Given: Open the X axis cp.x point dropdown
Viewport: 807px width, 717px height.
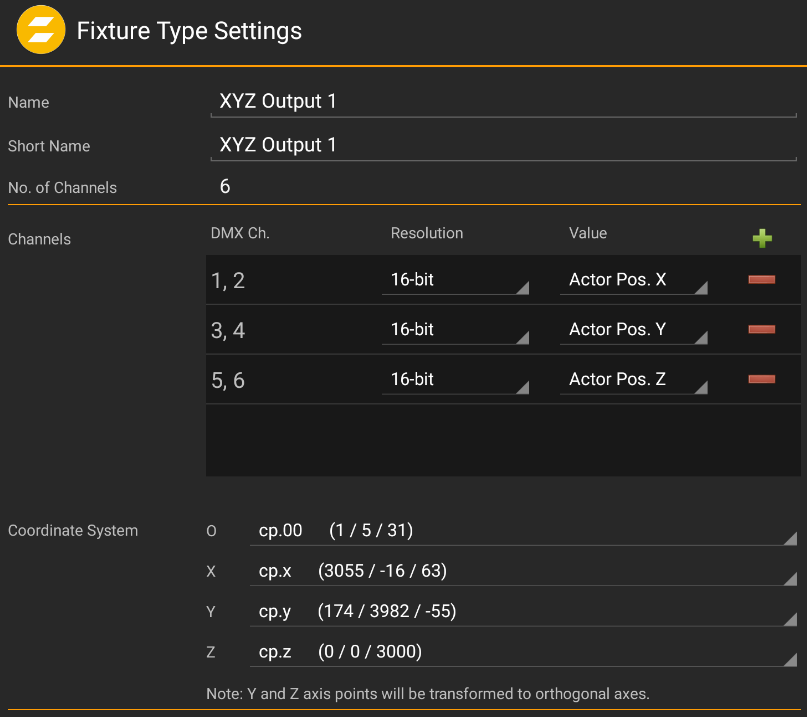Looking at the screenshot, I should [523, 572].
